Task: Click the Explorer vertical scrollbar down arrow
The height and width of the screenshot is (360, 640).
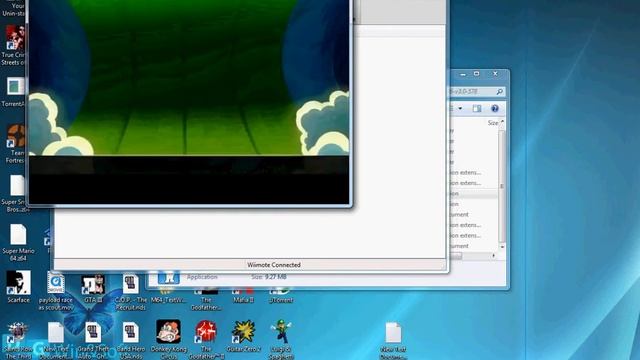Action: click(502, 247)
